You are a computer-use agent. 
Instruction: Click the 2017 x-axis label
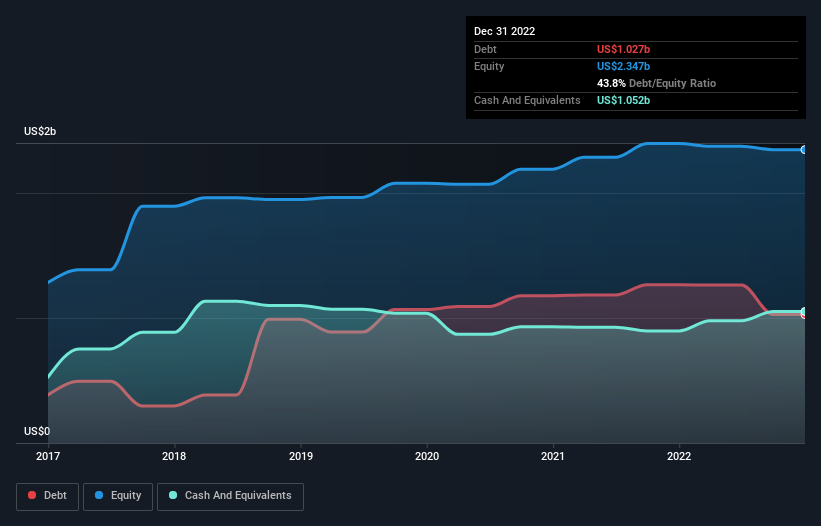[x=48, y=456]
